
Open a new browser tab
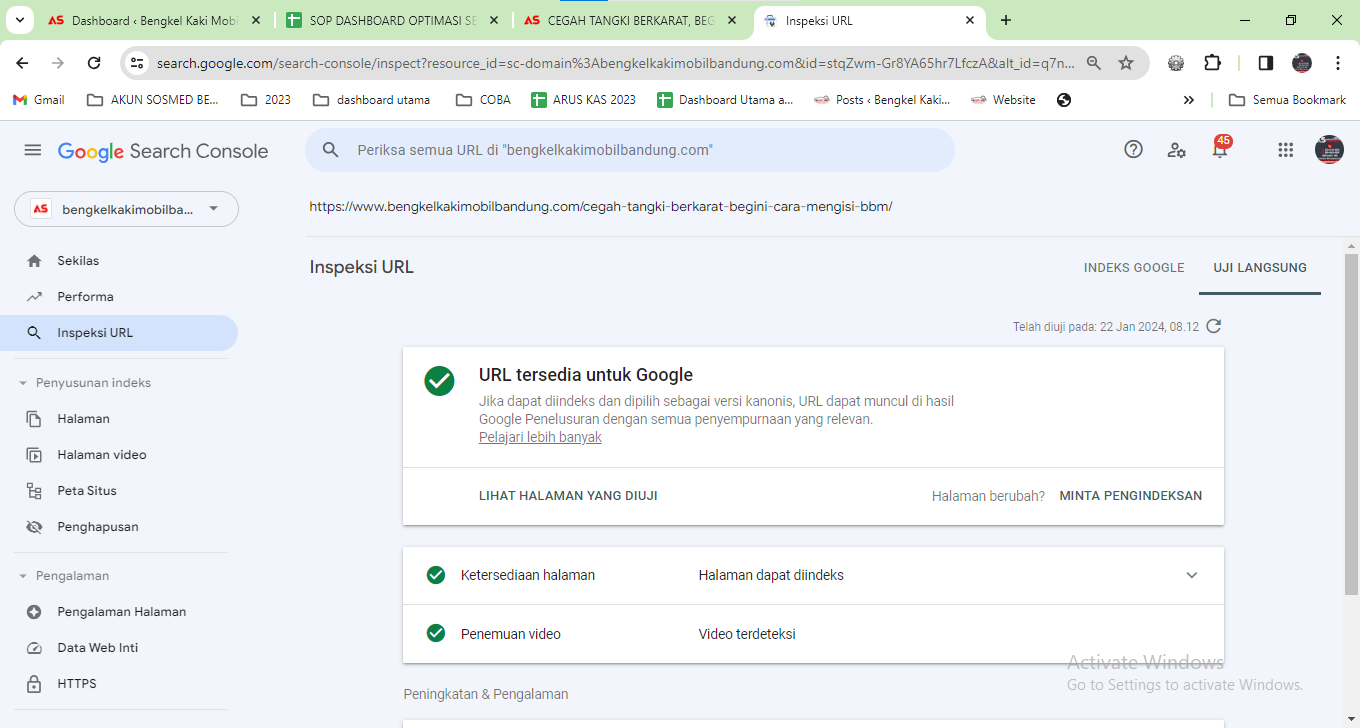tap(1006, 20)
